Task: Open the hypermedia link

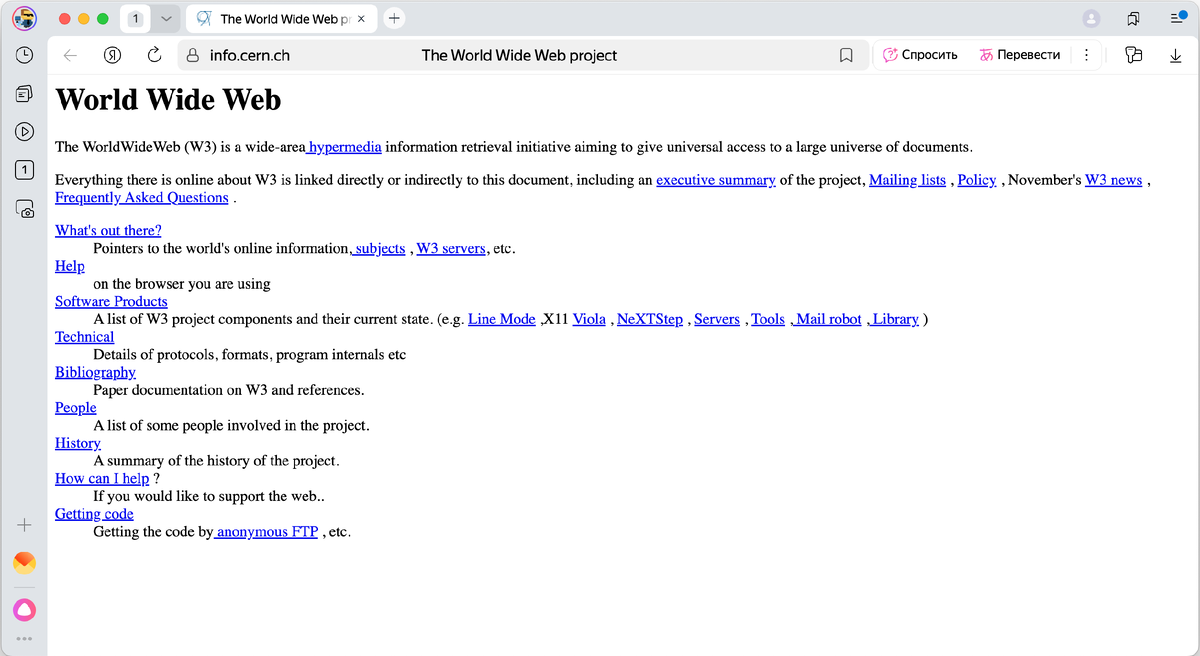Action: pyautogui.click(x=344, y=147)
